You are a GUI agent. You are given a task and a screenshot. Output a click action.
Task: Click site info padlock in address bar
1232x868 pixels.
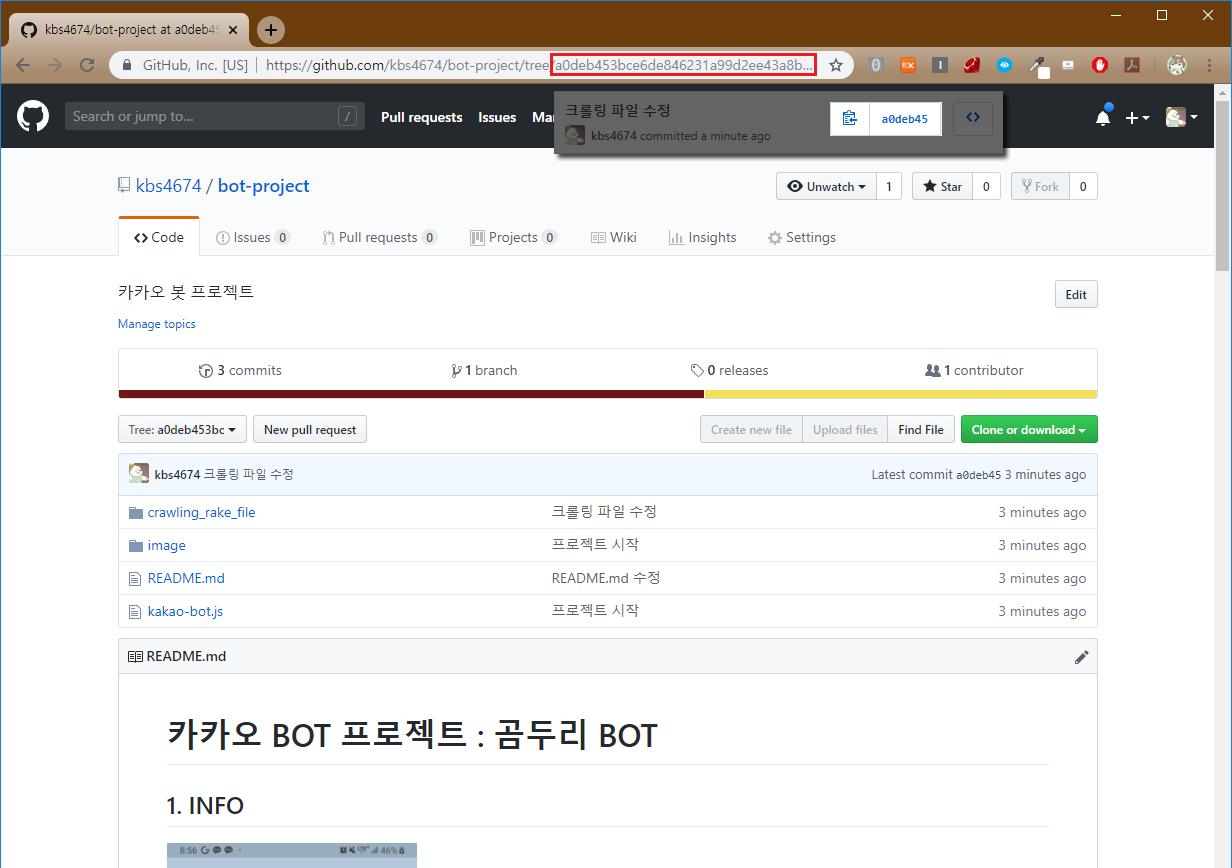[x=127, y=65]
